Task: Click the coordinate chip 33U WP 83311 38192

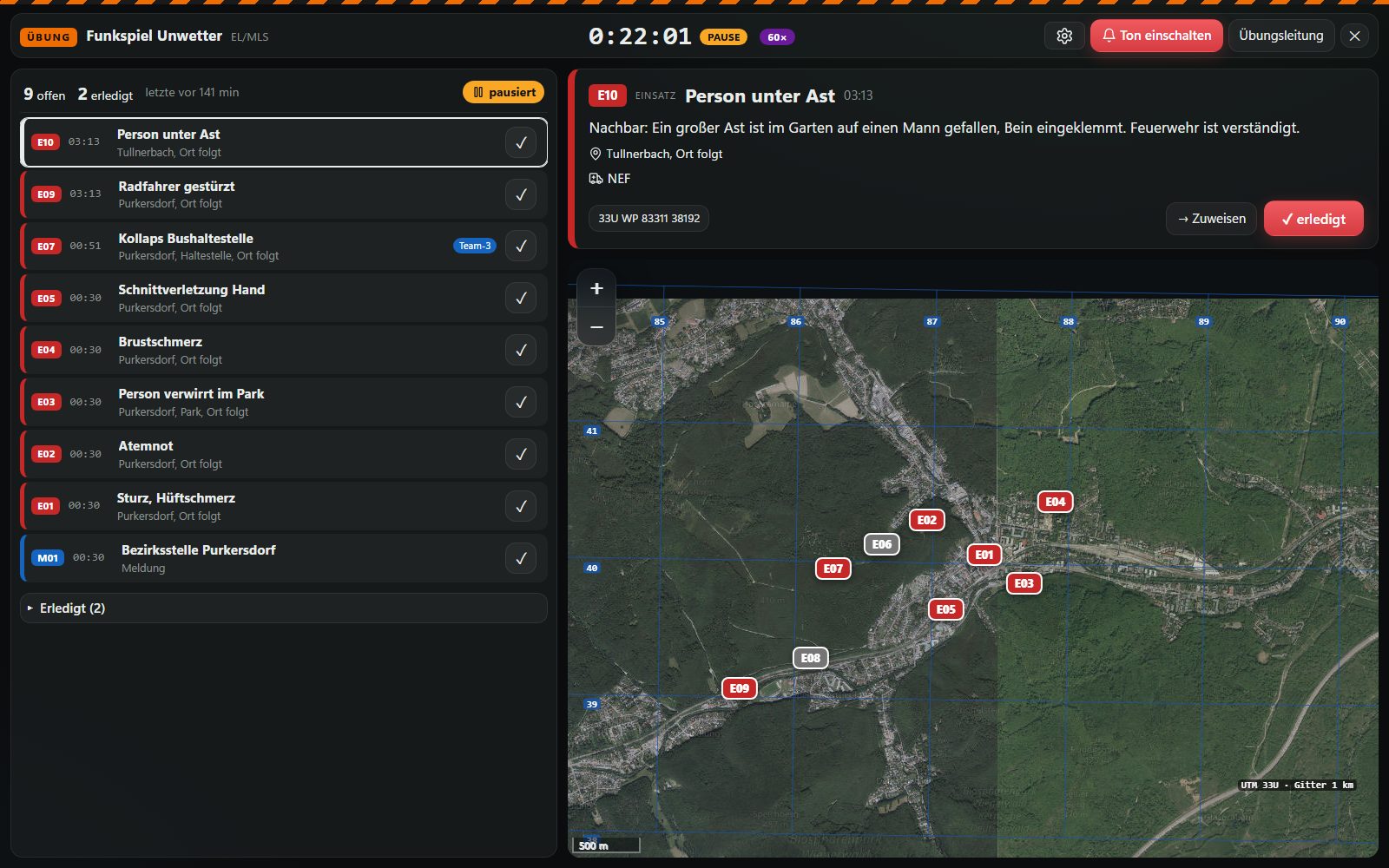Action: [x=649, y=219]
